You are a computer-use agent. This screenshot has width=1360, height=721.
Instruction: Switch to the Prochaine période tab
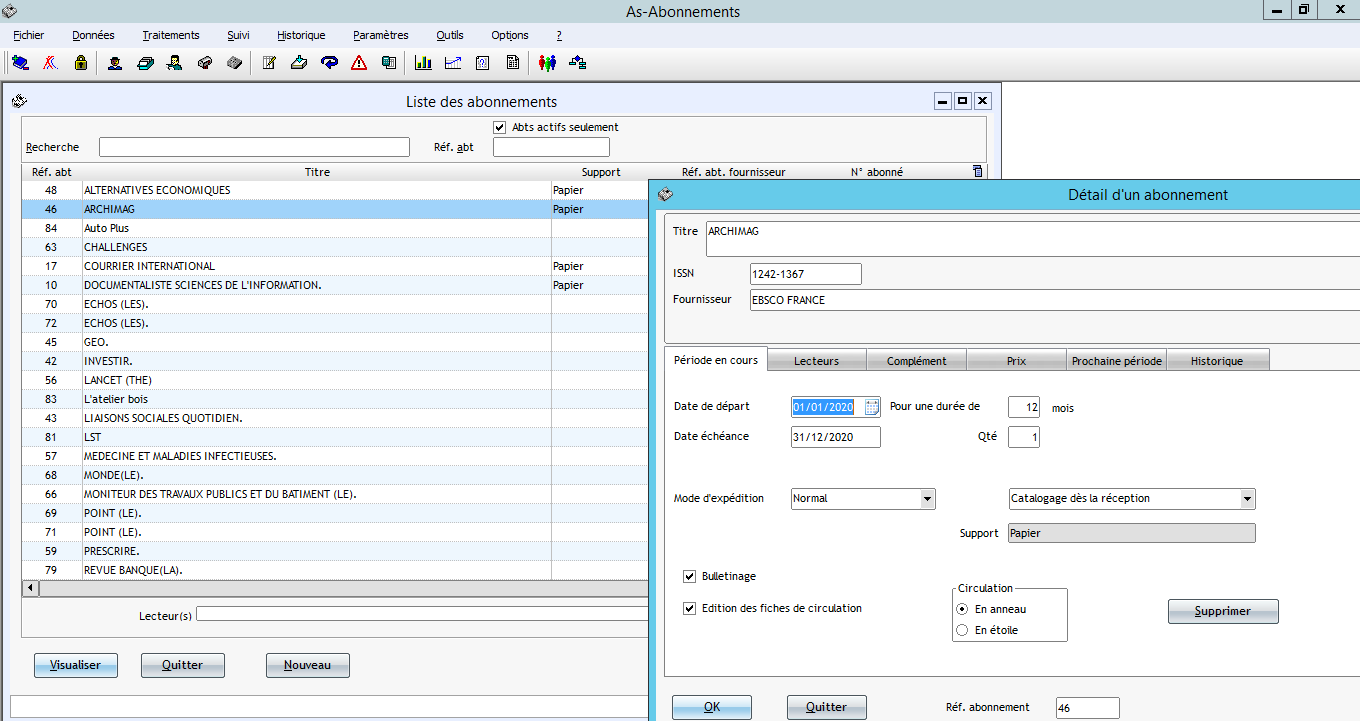click(x=1116, y=361)
